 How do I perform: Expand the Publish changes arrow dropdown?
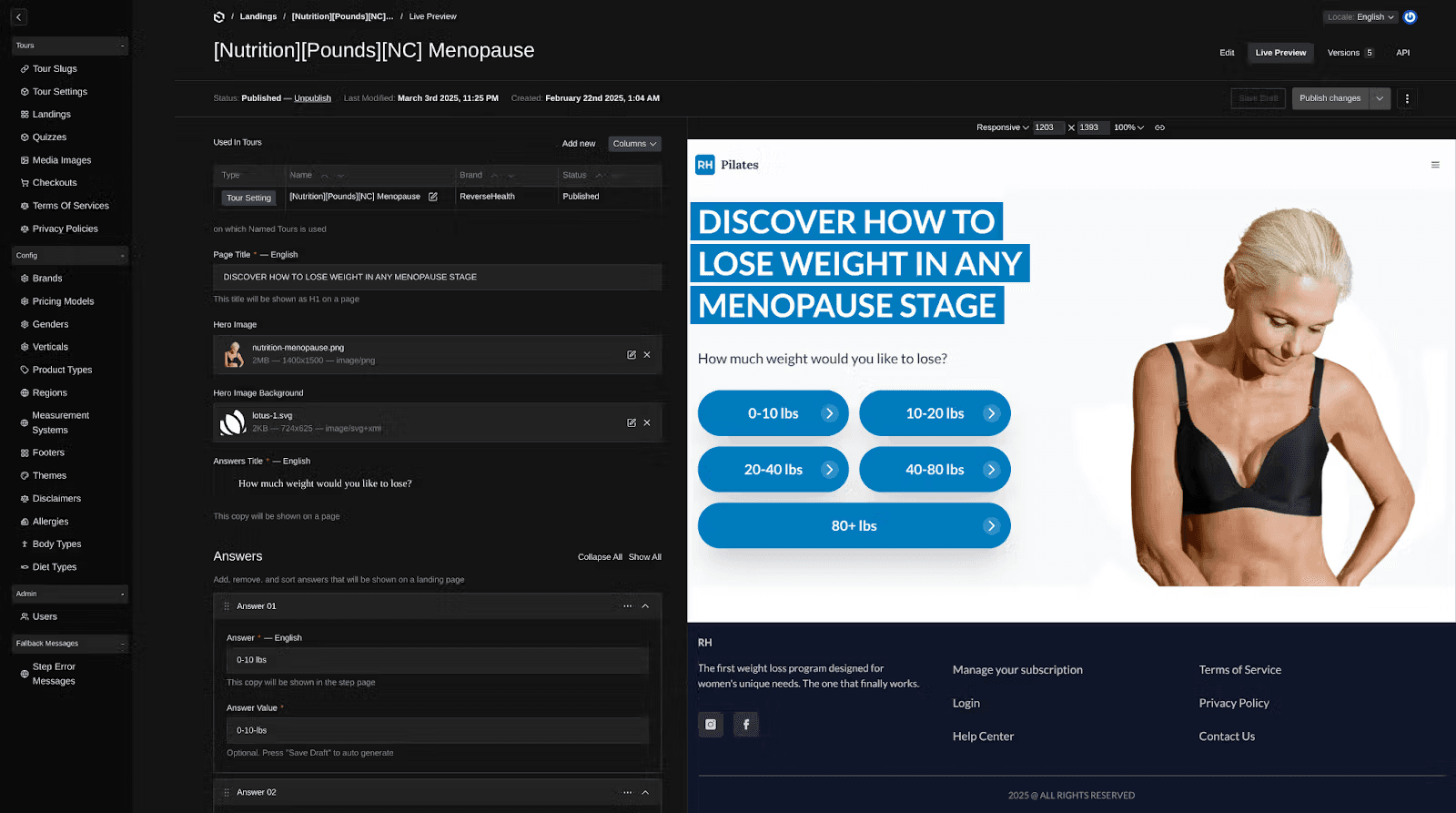[1380, 98]
